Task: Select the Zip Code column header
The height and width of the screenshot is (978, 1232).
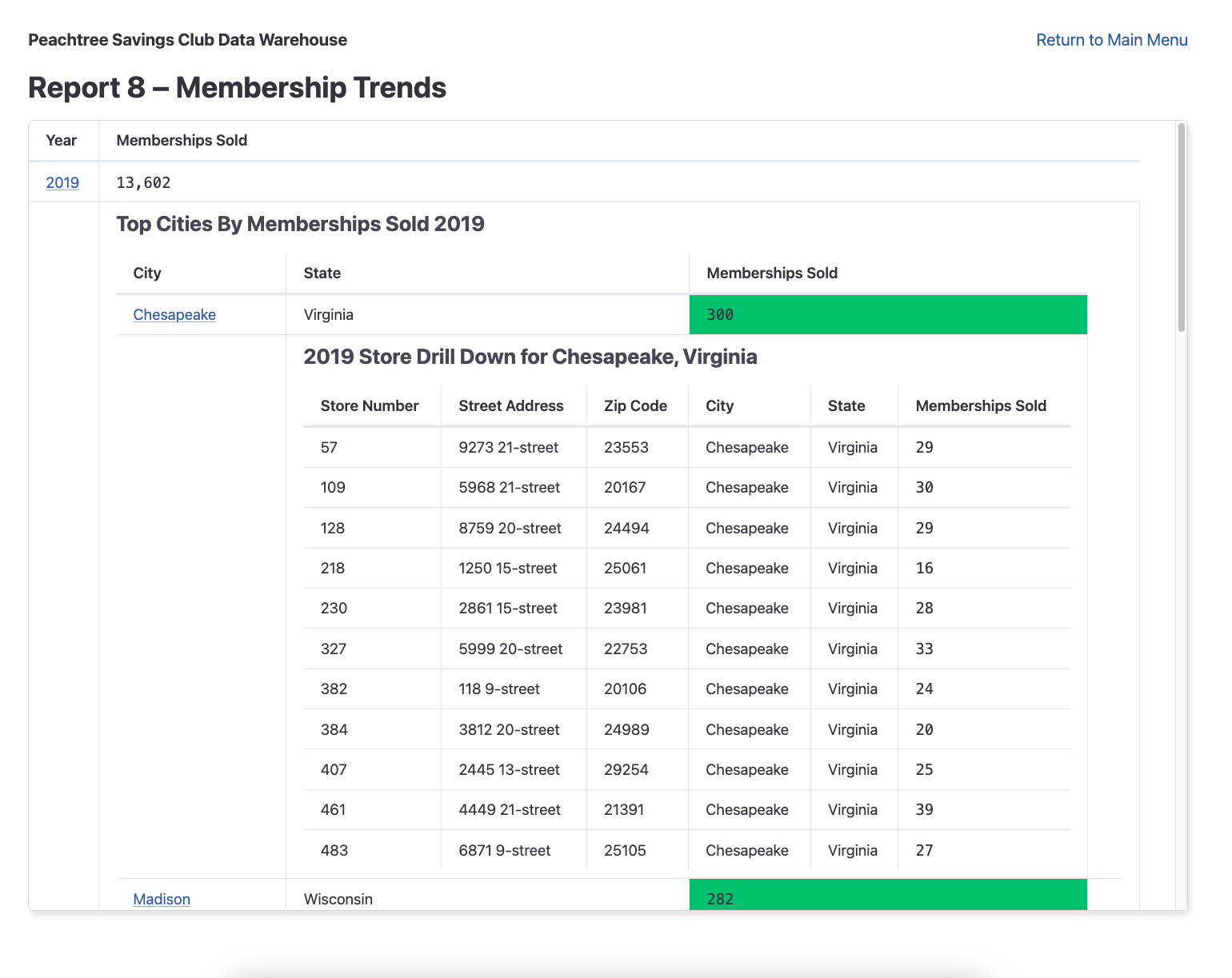Action: [x=636, y=405]
